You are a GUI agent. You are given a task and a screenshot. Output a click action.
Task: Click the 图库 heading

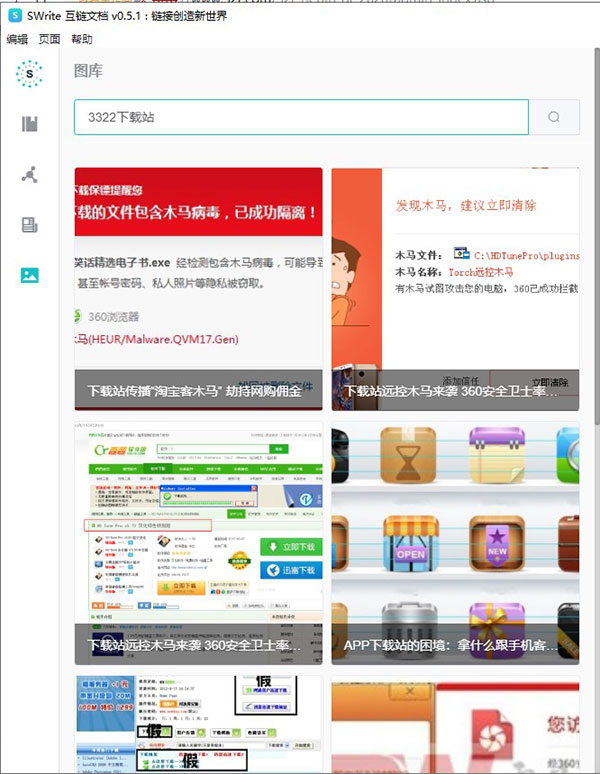[88, 71]
